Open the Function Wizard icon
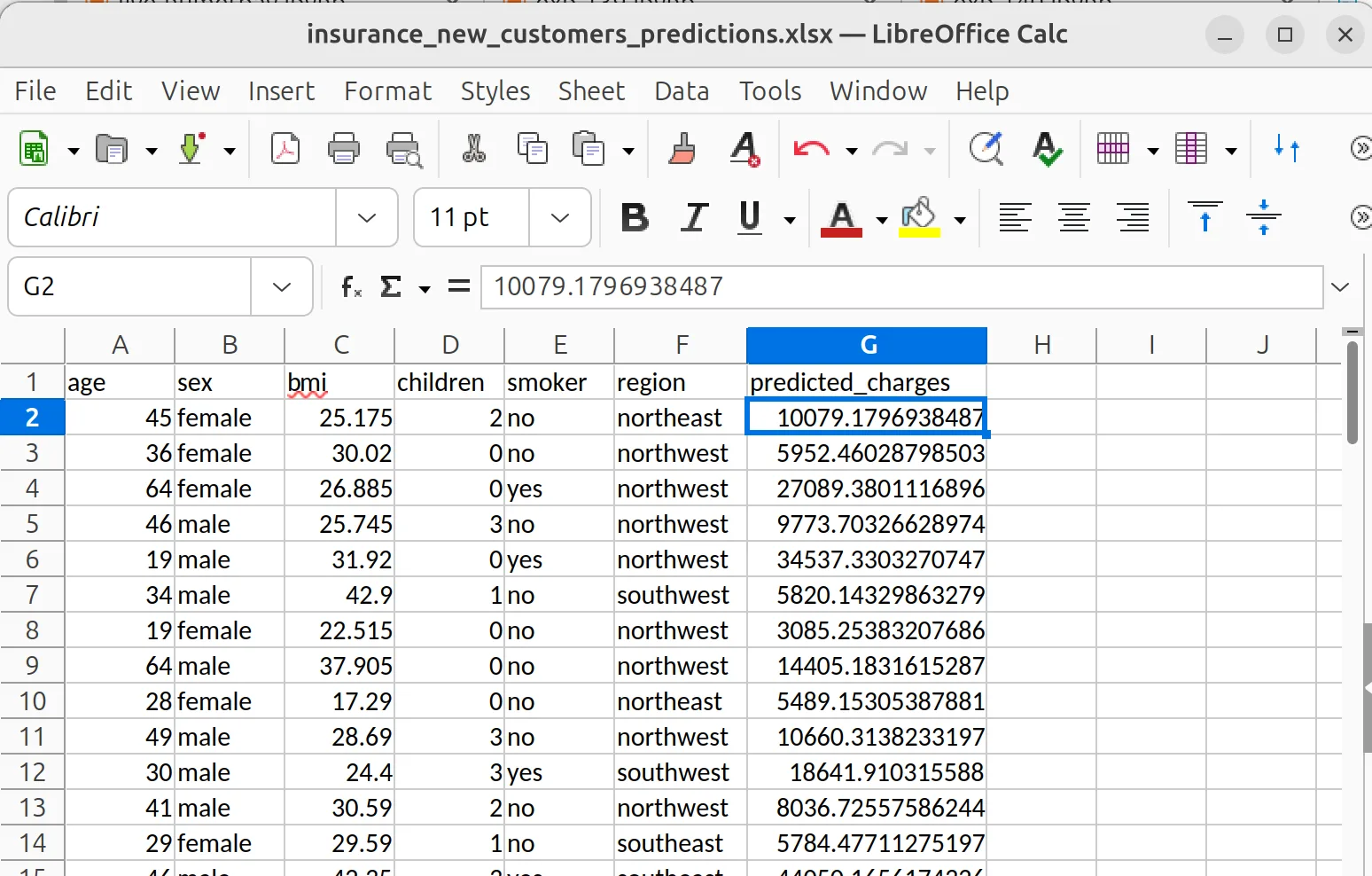This screenshot has width=1372, height=876. tap(352, 286)
